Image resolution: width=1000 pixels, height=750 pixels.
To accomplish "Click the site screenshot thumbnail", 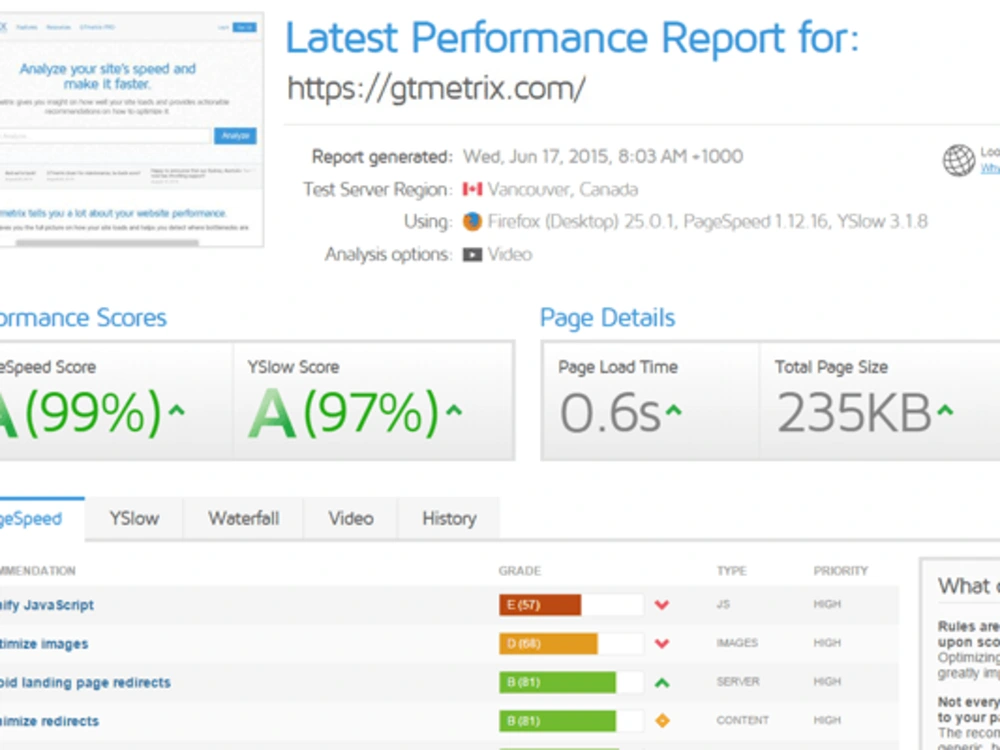I will coord(131,129).
